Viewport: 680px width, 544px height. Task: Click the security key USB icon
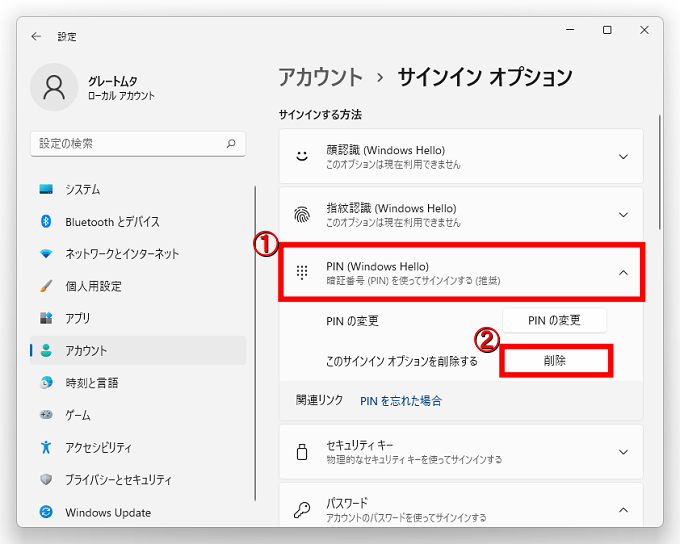tap(302, 452)
